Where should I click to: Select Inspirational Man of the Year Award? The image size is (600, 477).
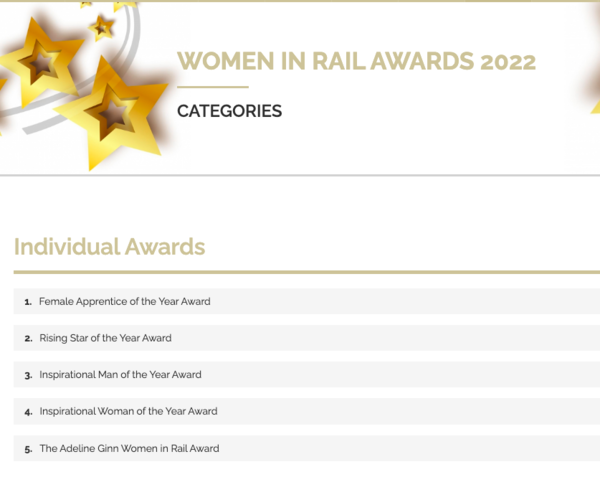[307, 374]
